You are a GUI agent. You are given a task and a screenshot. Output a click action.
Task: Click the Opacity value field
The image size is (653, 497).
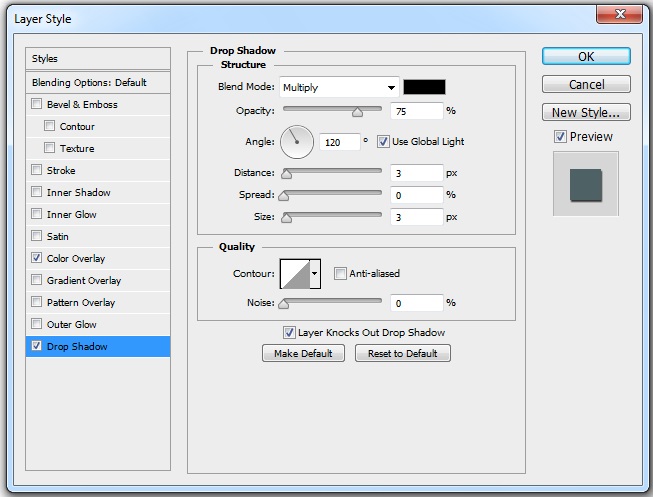coord(416,111)
